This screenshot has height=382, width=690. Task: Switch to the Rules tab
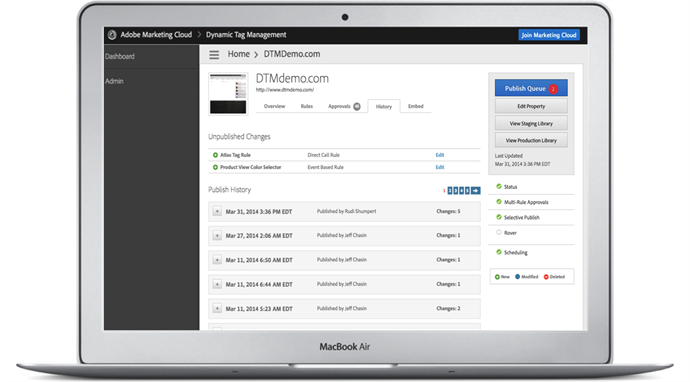point(307,107)
